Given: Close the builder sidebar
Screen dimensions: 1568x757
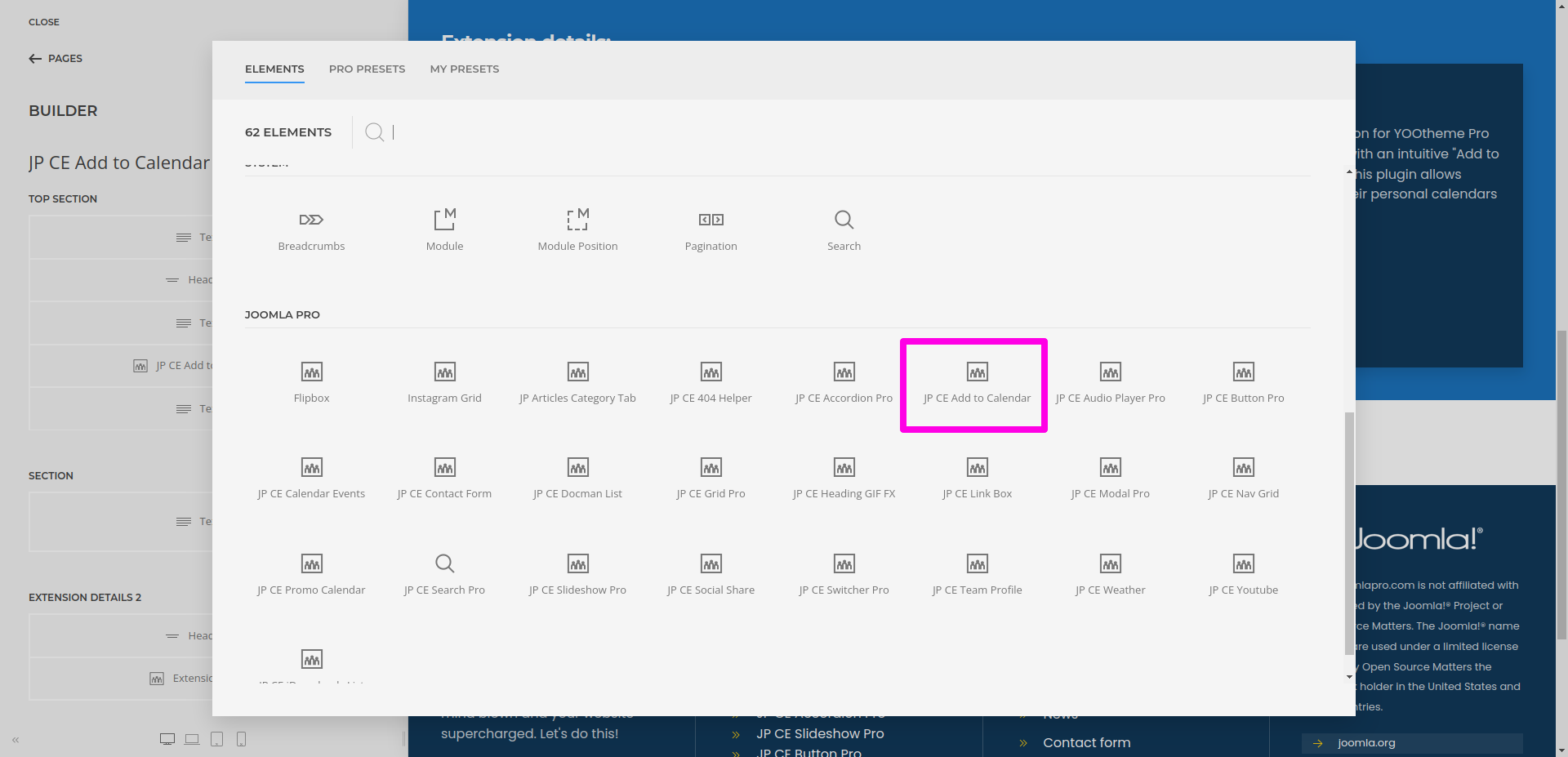Looking at the screenshot, I should coord(44,22).
